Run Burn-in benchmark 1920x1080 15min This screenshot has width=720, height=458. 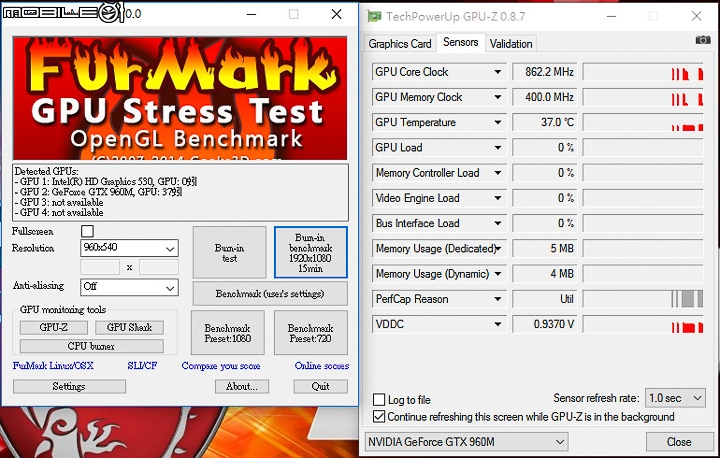(x=310, y=253)
